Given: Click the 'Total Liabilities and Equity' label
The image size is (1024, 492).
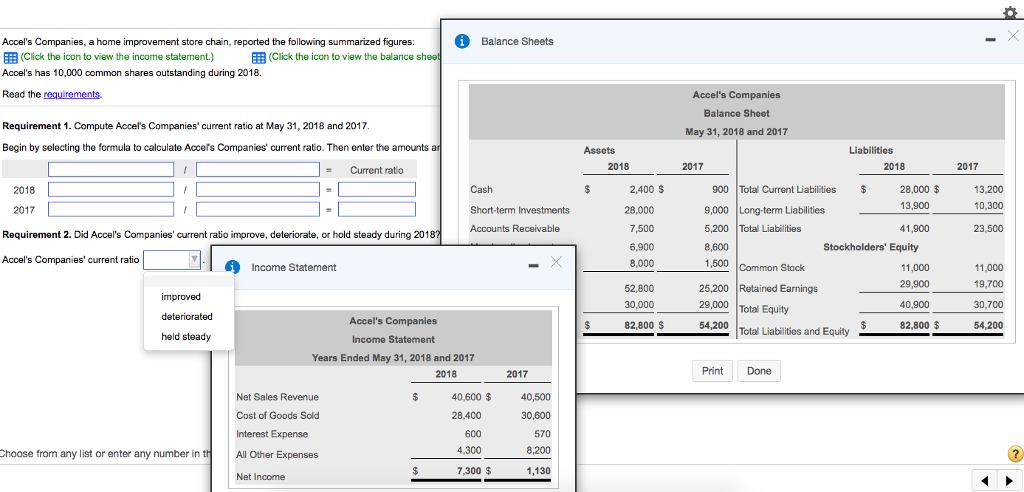Looking at the screenshot, I should (795, 331).
